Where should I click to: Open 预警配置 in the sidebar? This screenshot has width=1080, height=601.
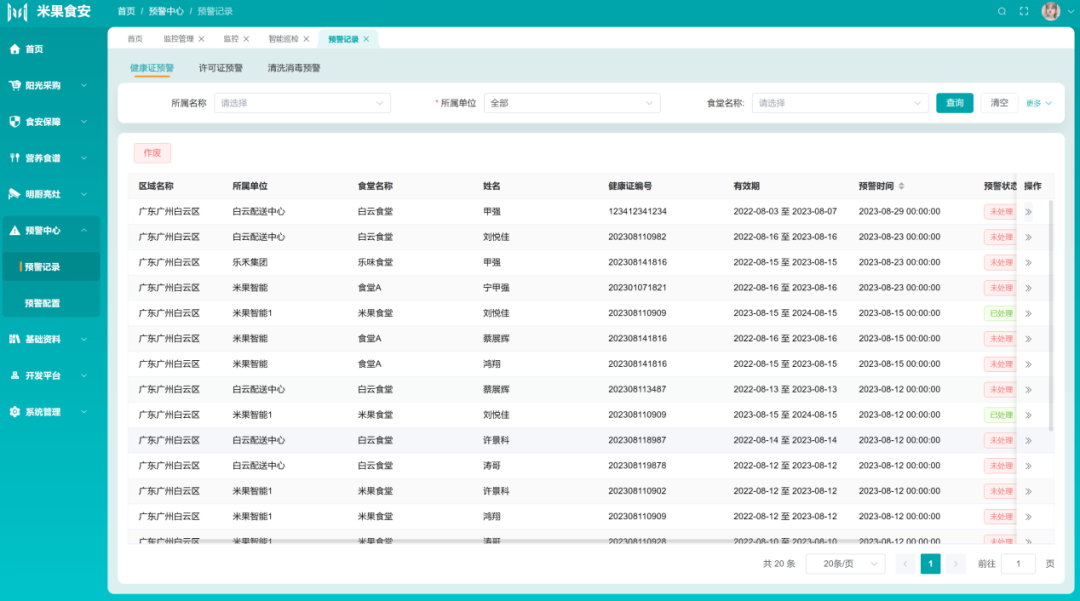point(52,303)
